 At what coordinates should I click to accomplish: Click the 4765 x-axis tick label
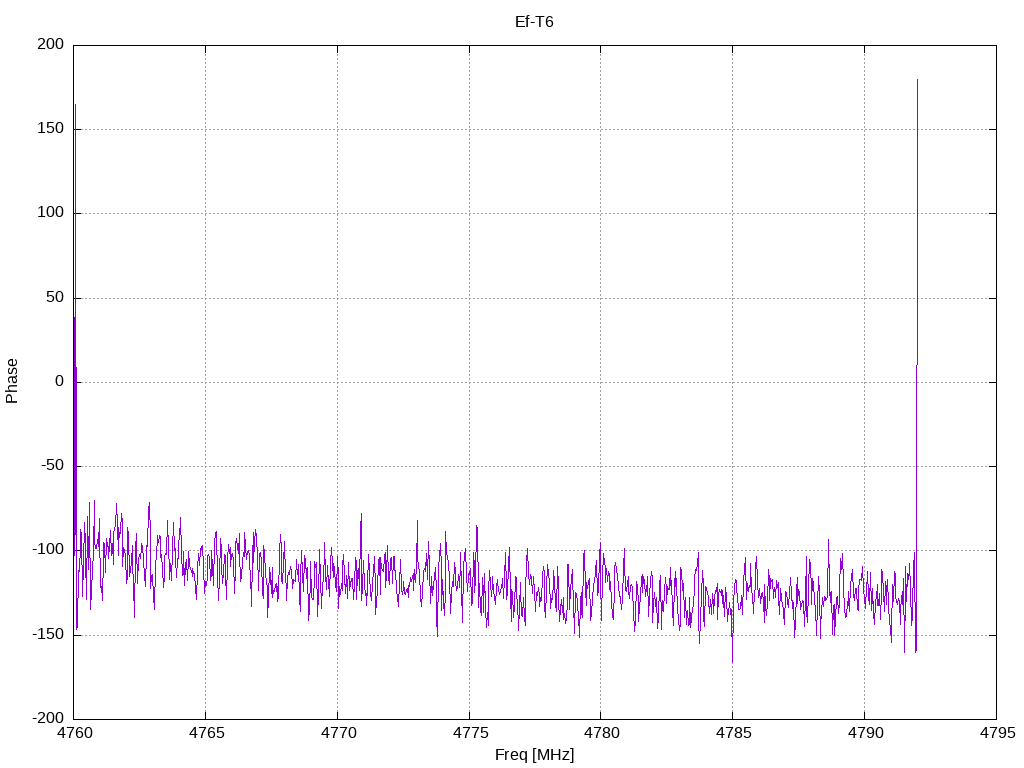tap(206, 733)
